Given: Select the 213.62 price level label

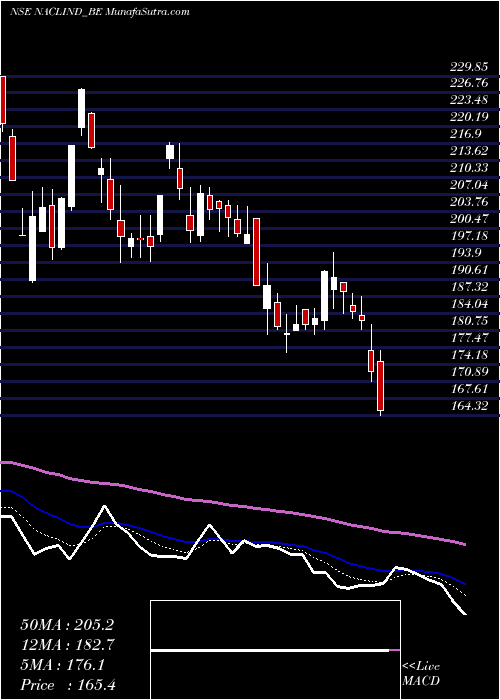Looking at the screenshot, I should coord(469,151).
